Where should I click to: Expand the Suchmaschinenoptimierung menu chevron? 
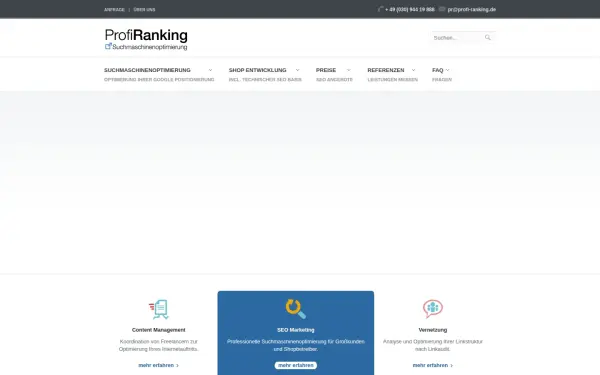click(210, 70)
